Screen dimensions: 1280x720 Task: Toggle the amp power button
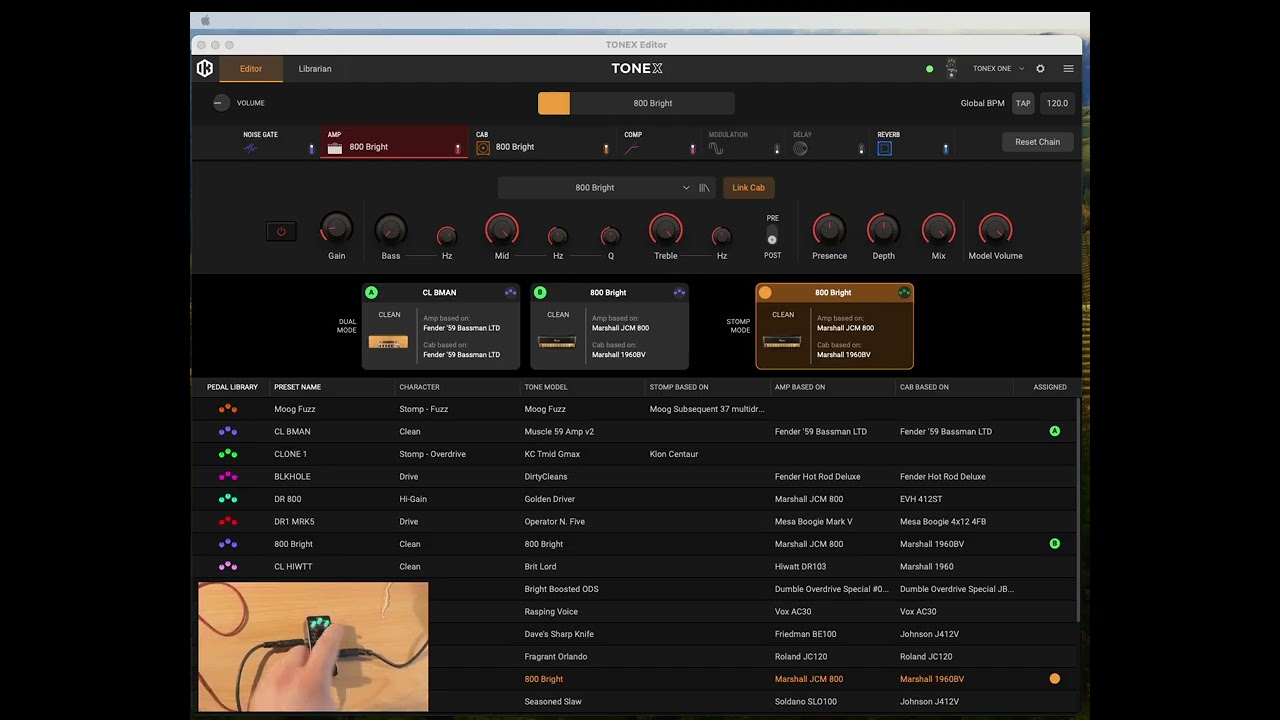coord(281,231)
